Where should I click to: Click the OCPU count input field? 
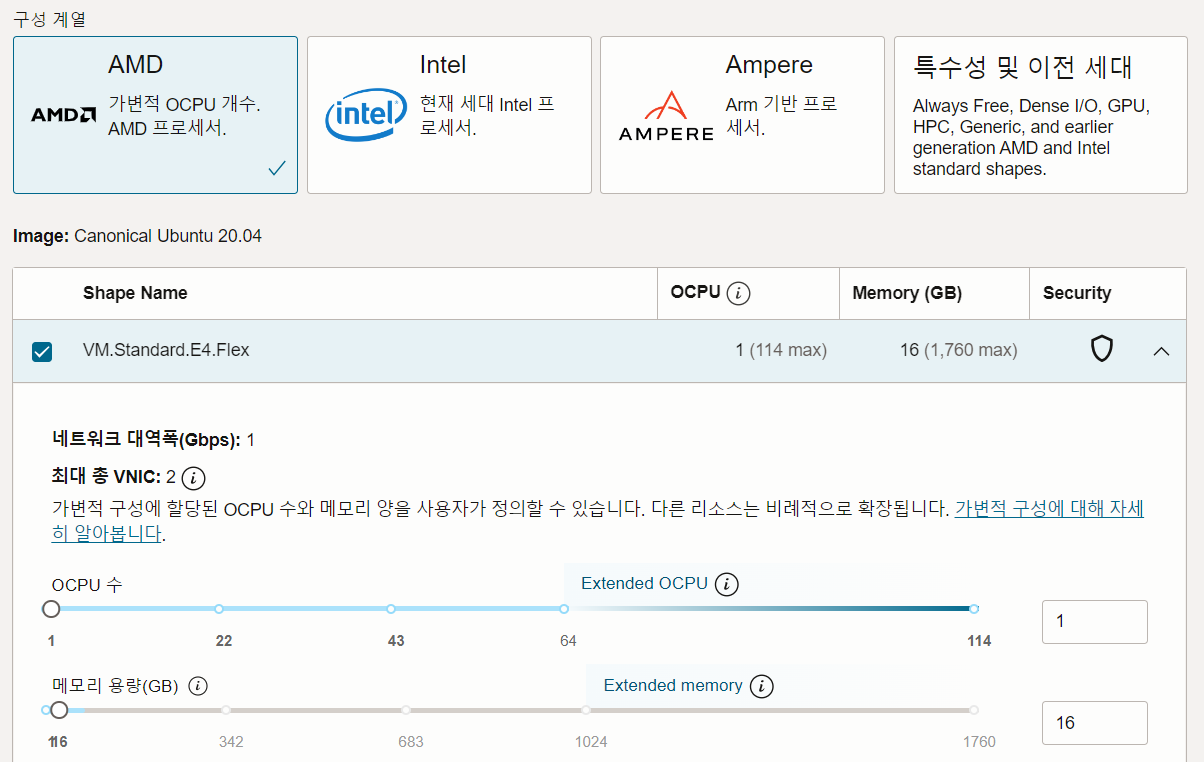click(x=1095, y=622)
